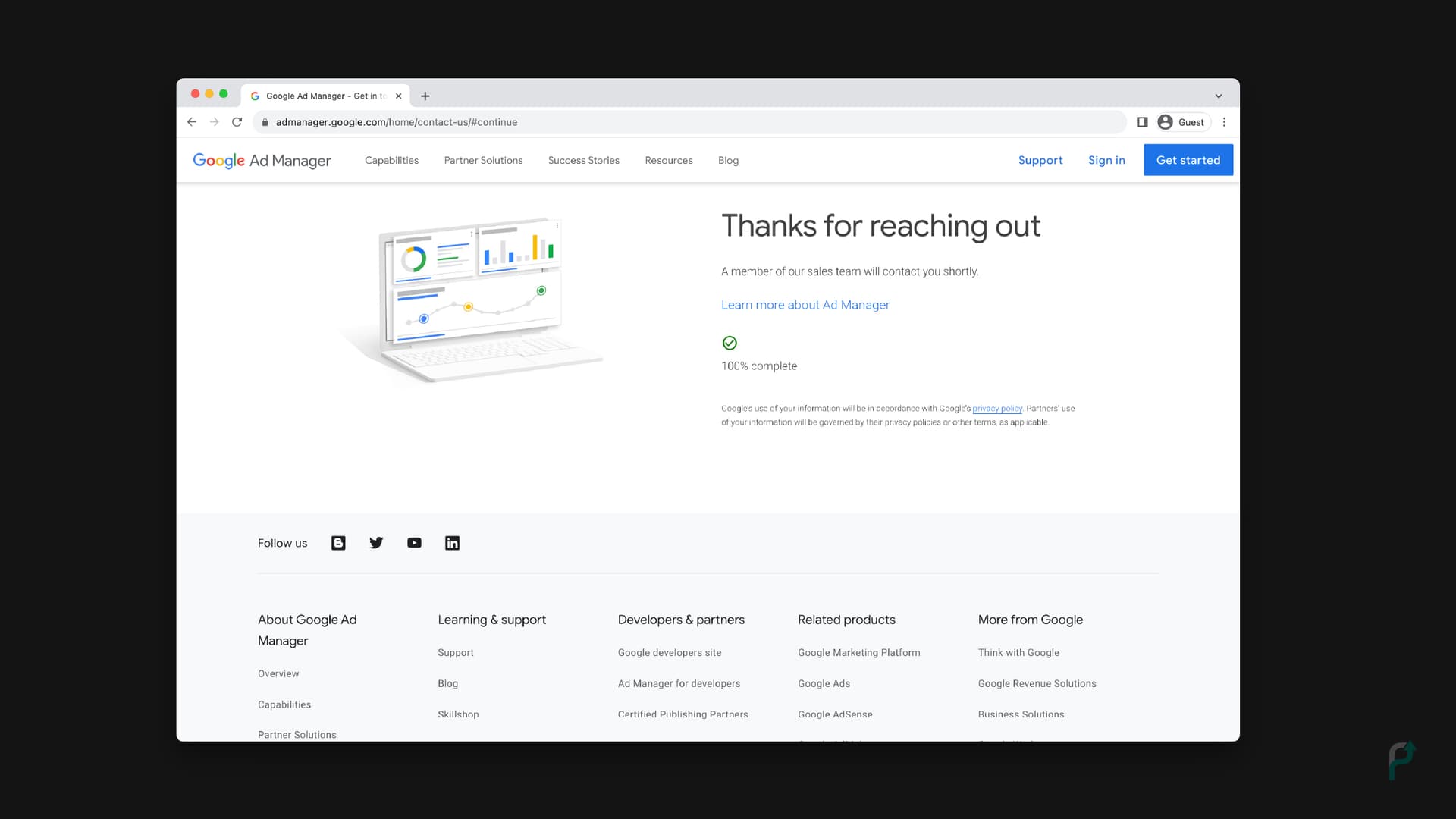The image size is (1456, 819).
Task: Open the LinkedIn icon in Follow us
Action: pyautogui.click(x=452, y=543)
